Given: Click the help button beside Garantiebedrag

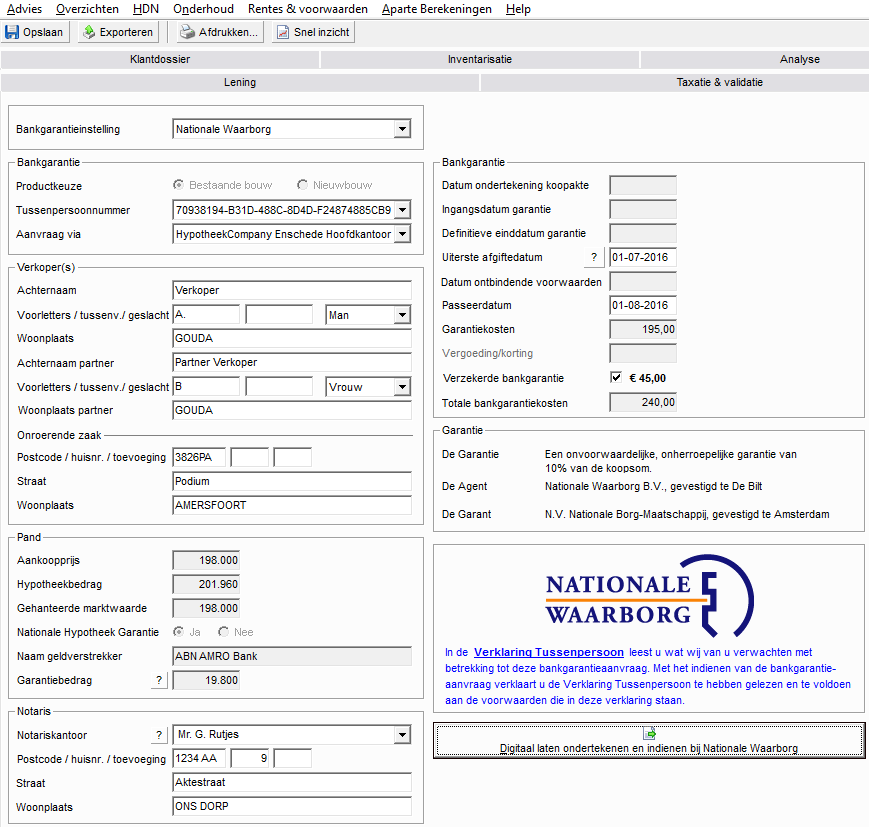Looking at the screenshot, I should pos(158,681).
